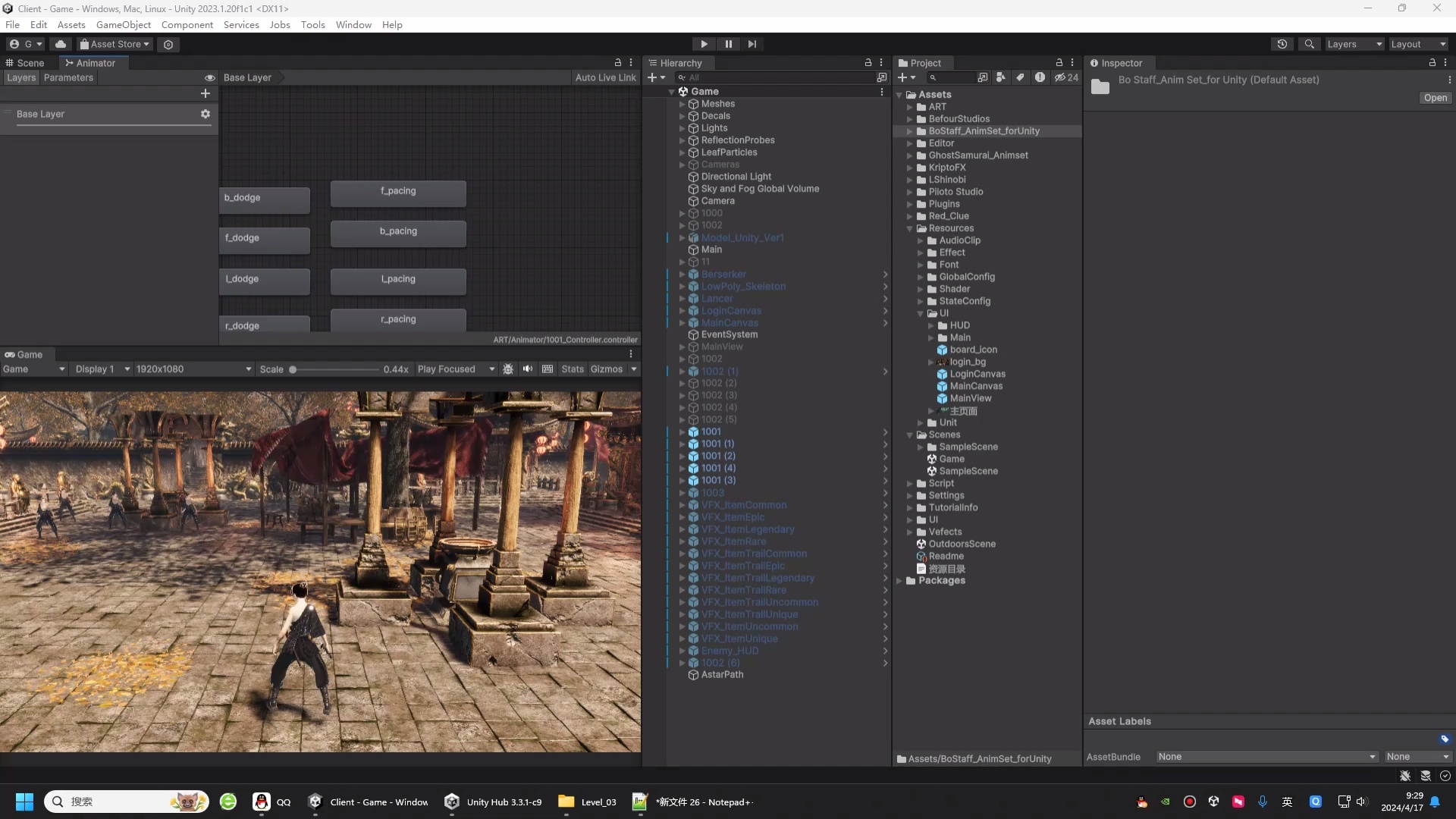This screenshot has width=1456, height=819.
Task: Collapse the Resources folder in Assets
Action: (910, 228)
